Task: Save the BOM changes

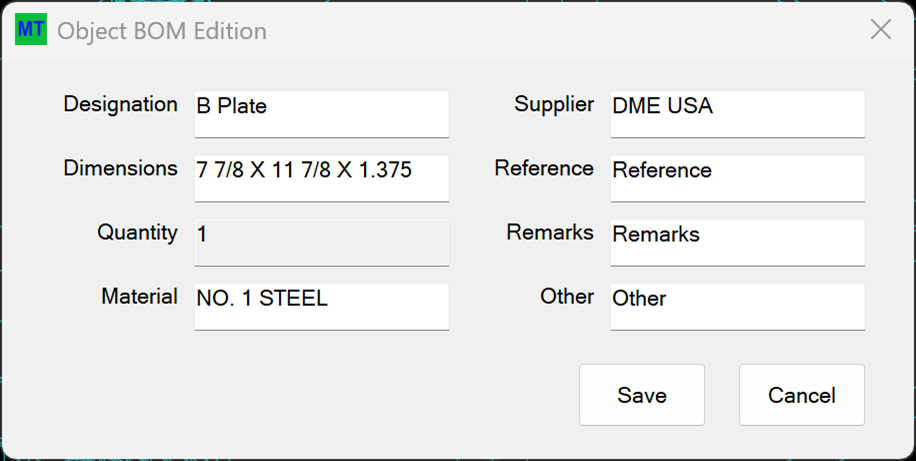Action: [641, 395]
